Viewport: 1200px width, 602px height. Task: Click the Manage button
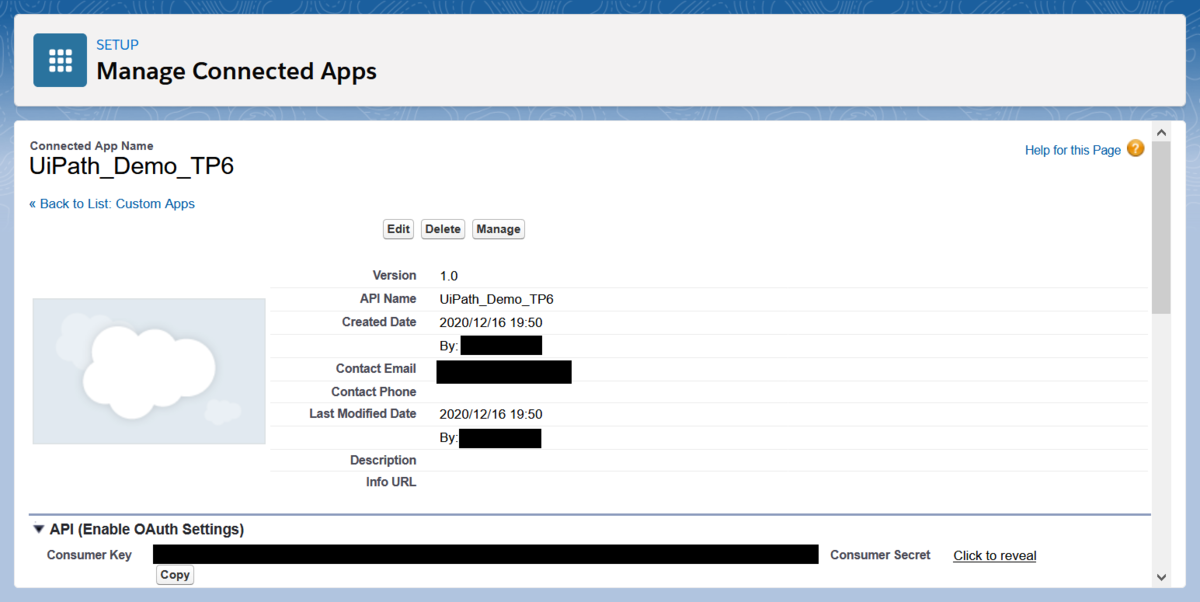pyautogui.click(x=498, y=229)
